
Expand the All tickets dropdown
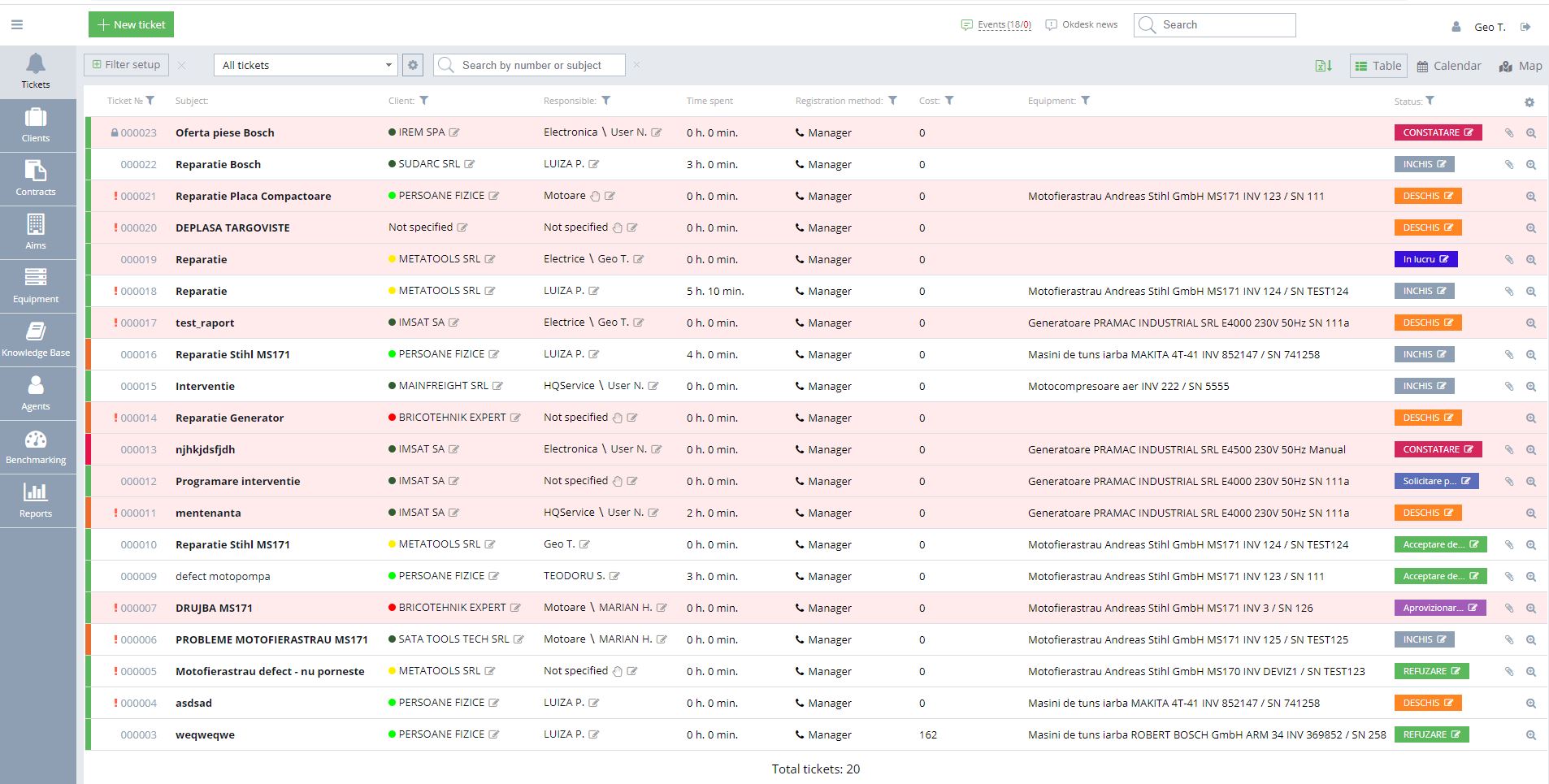coord(306,65)
